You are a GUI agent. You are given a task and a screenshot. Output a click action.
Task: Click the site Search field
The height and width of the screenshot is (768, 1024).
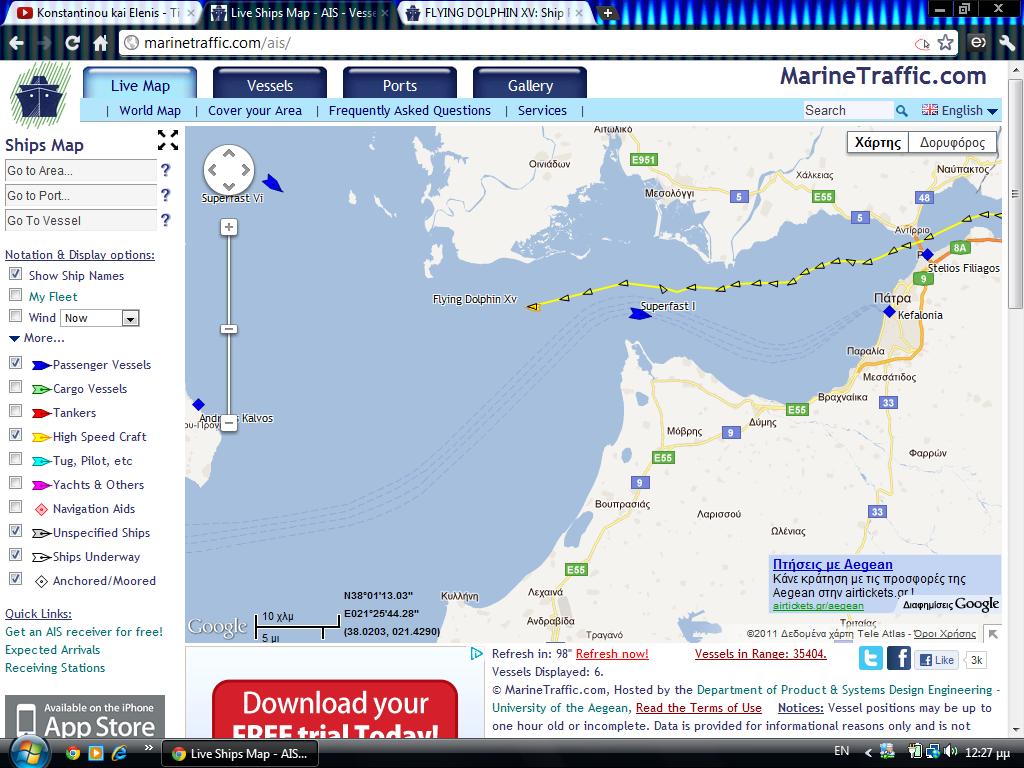click(x=848, y=110)
